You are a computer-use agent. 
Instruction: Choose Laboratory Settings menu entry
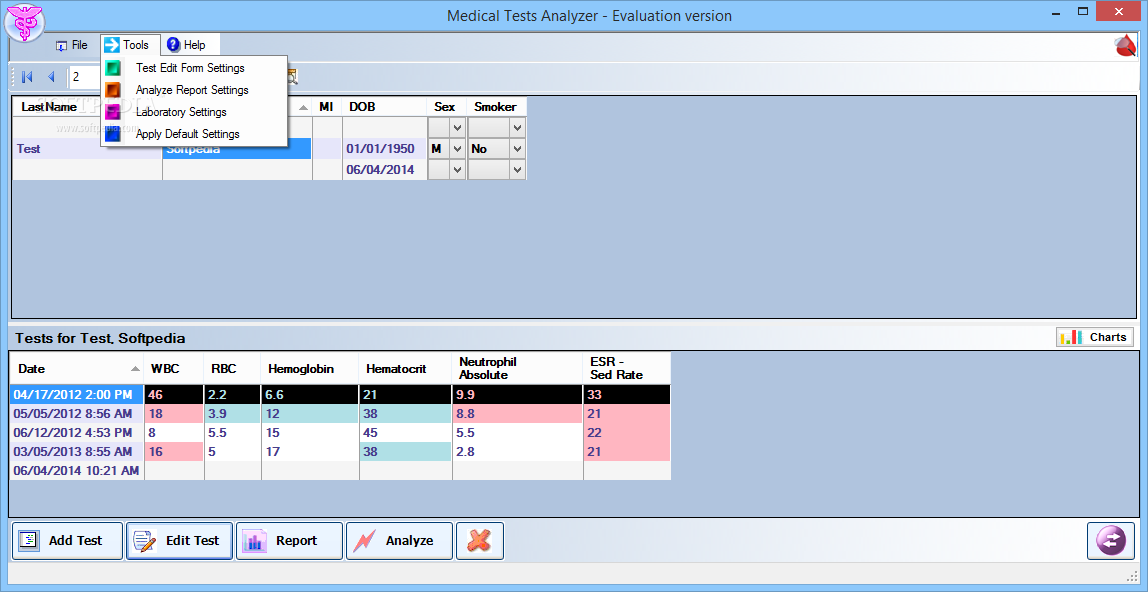pos(194,112)
